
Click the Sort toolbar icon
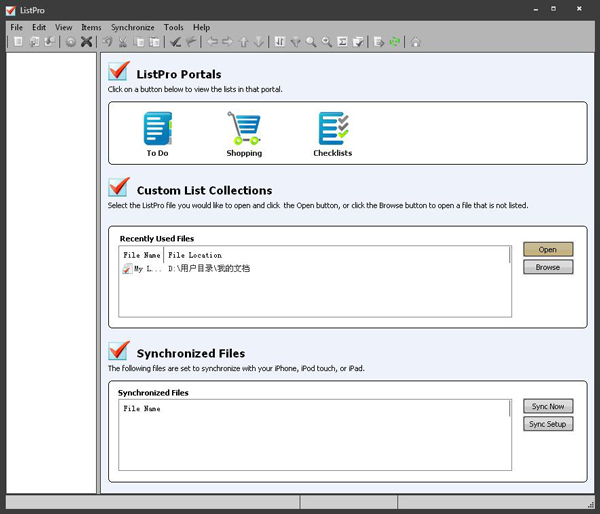(280, 41)
